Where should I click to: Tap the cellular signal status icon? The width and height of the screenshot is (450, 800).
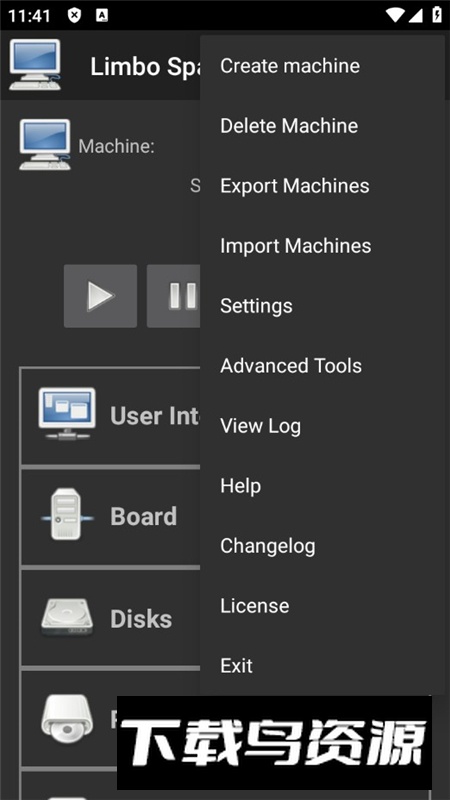pos(415,15)
